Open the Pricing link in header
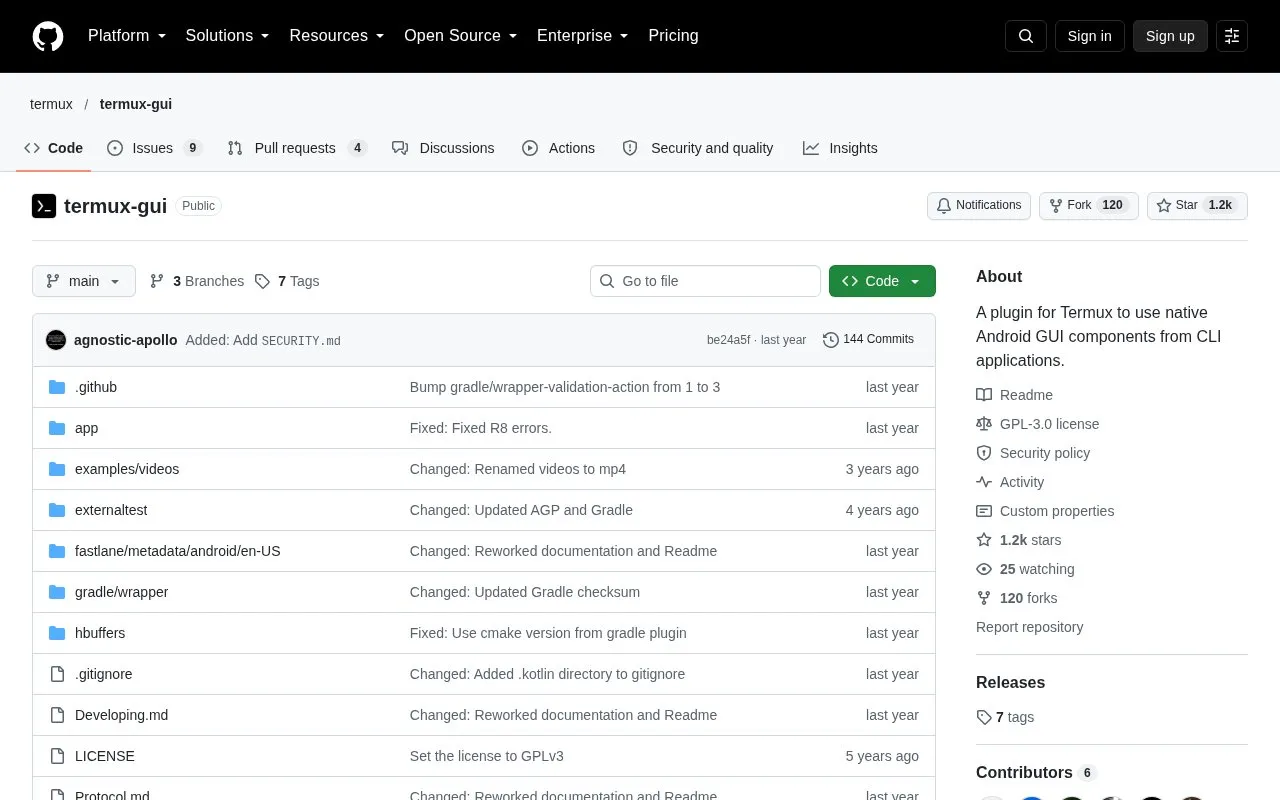 673,36
